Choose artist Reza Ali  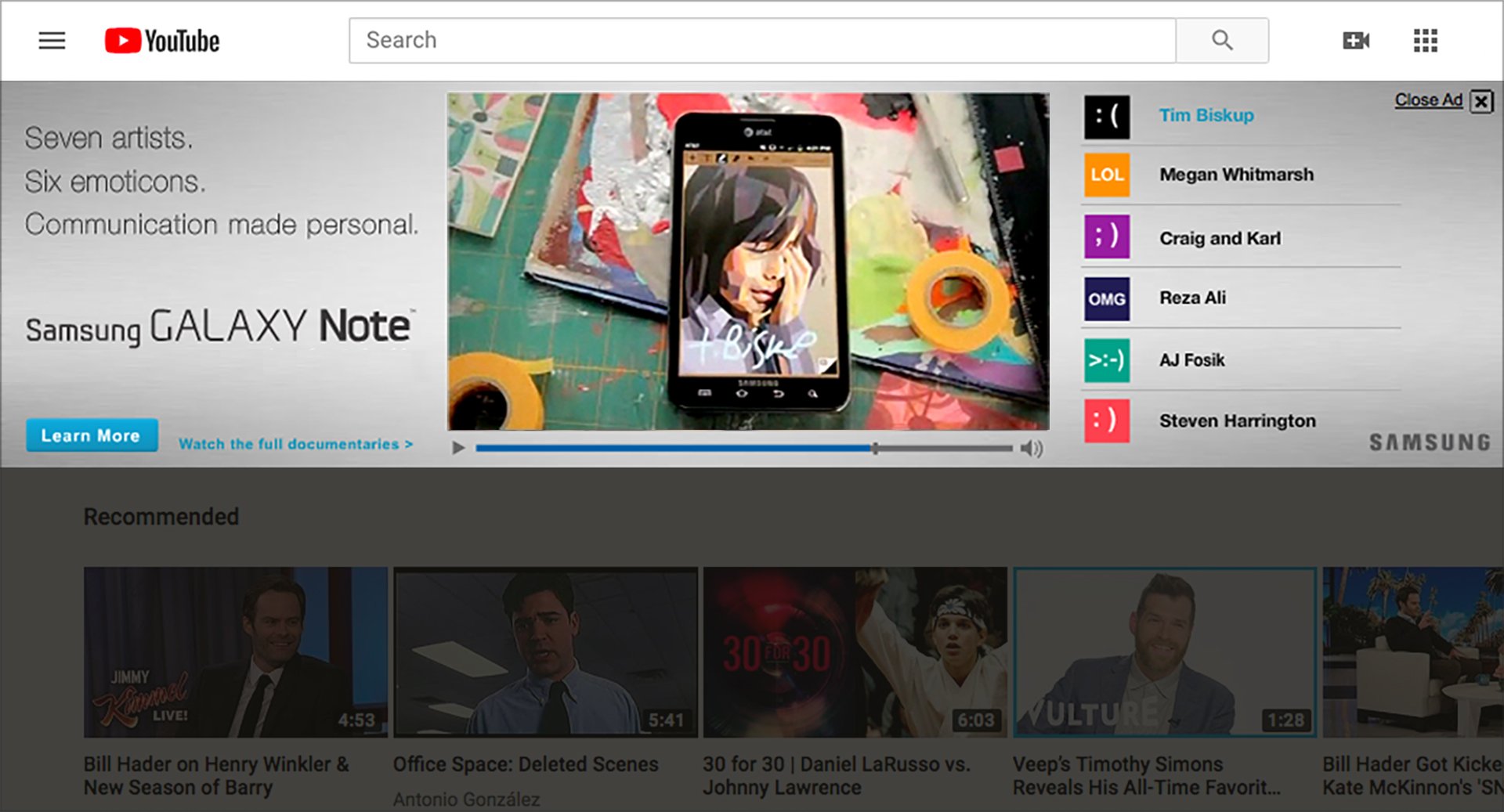pos(1192,298)
